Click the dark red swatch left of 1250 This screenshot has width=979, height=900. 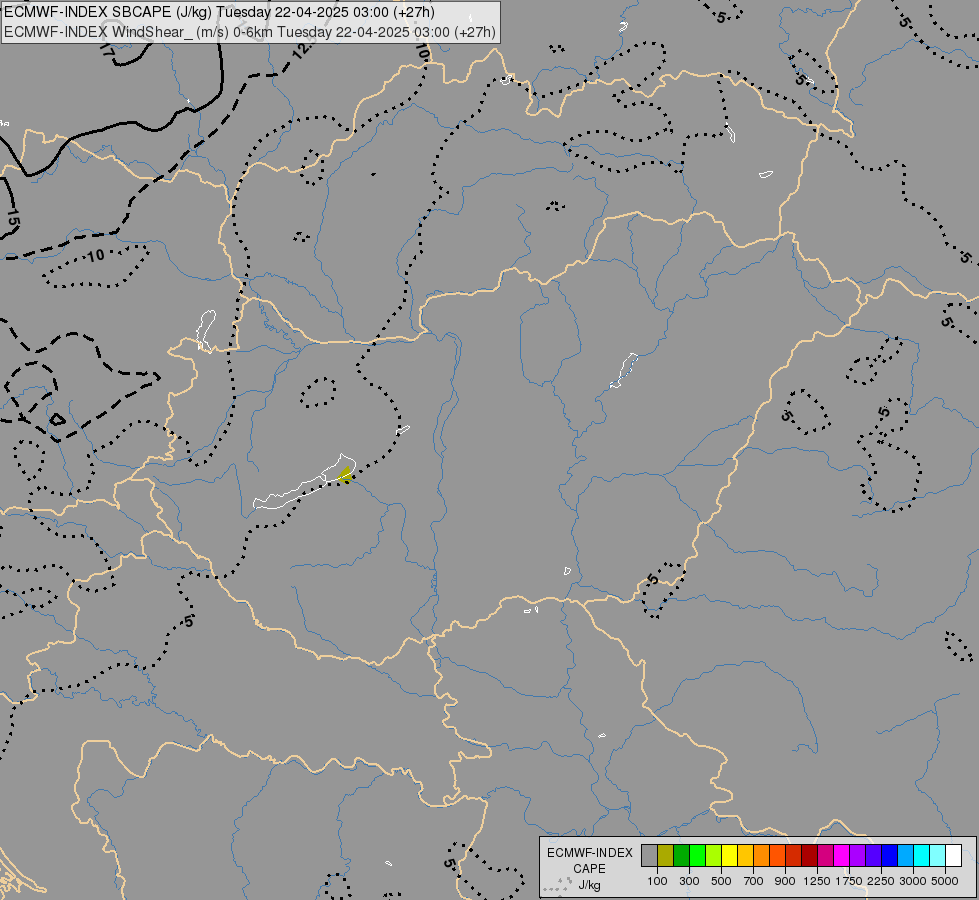809,856
